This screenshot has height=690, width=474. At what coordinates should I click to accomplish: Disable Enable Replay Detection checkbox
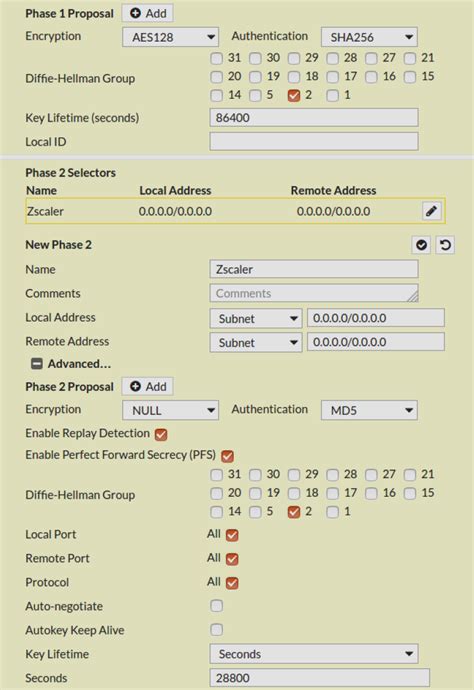click(x=161, y=434)
